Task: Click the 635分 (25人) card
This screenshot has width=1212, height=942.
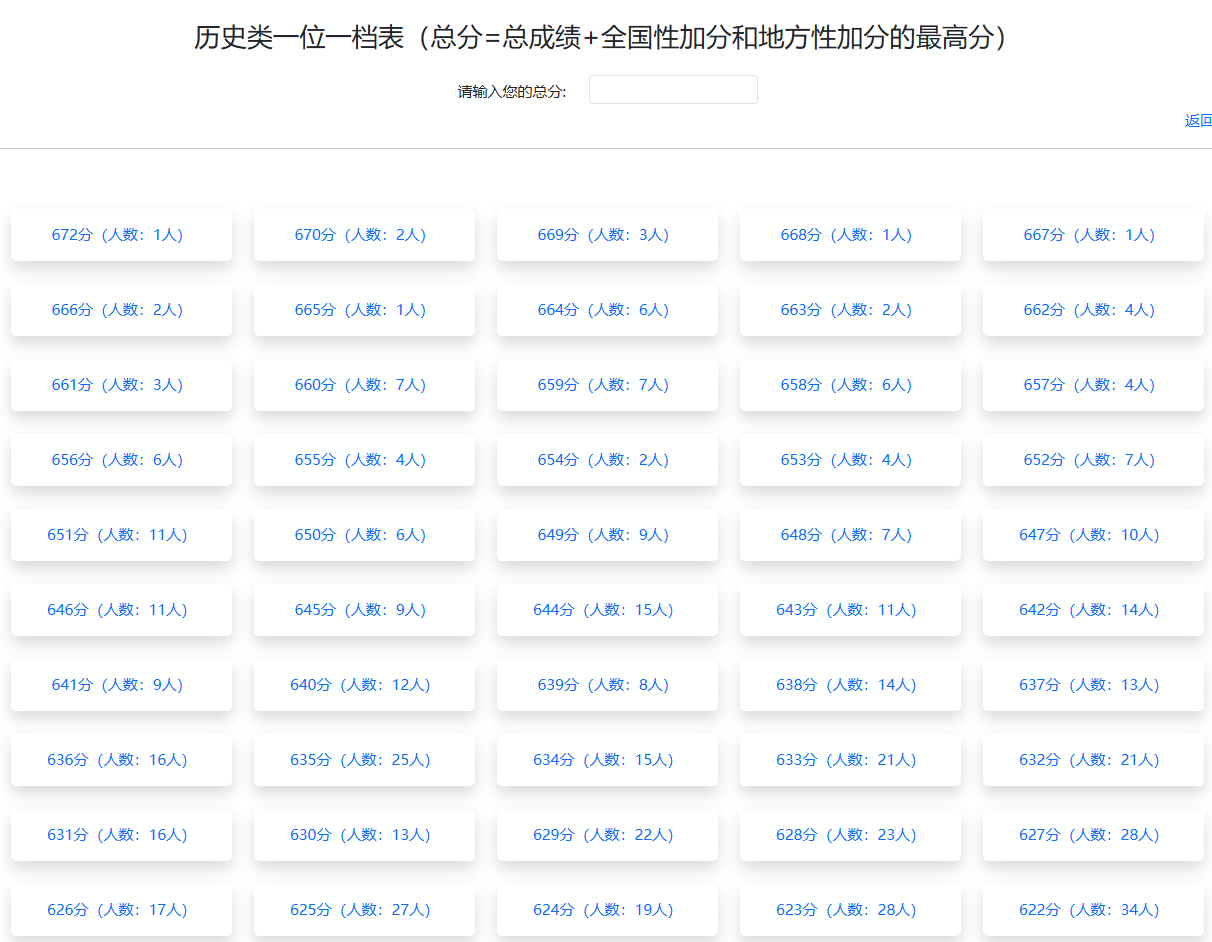Action: coord(364,760)
